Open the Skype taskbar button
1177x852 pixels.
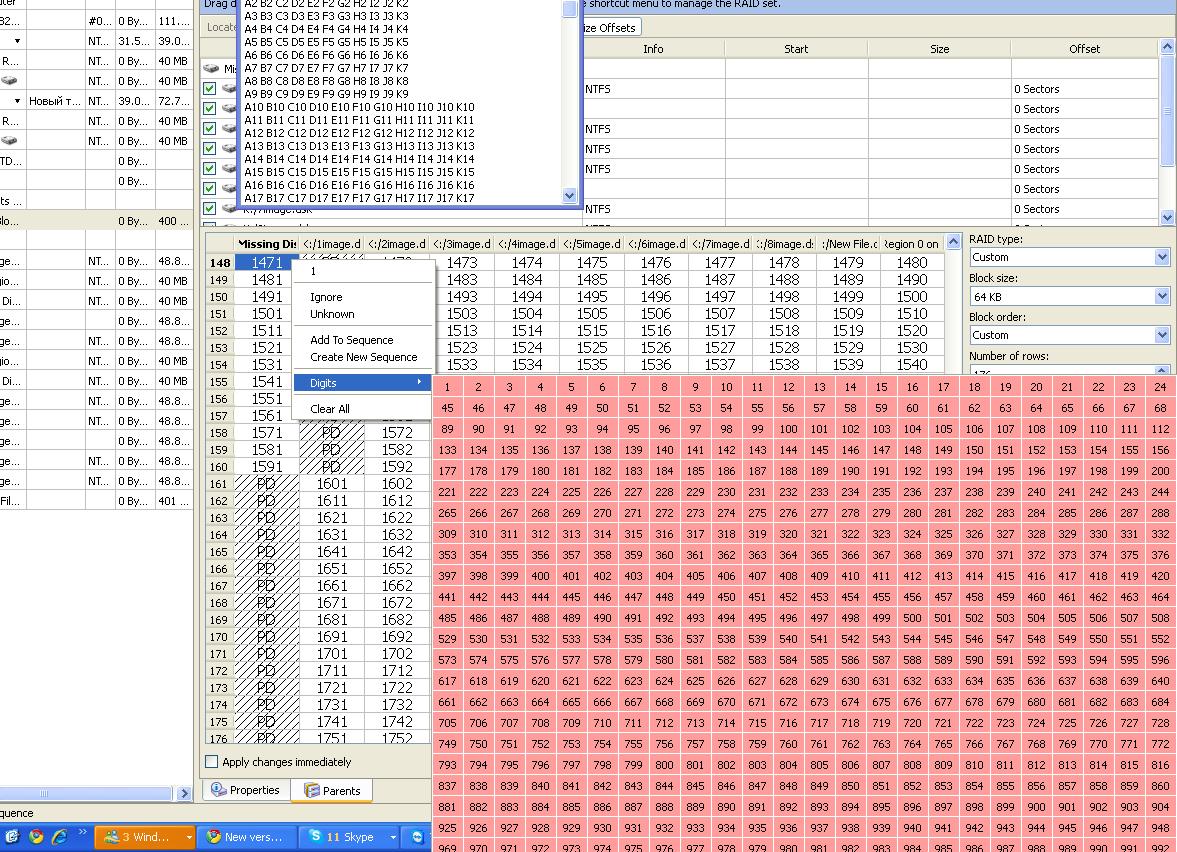tap(350, 836)
